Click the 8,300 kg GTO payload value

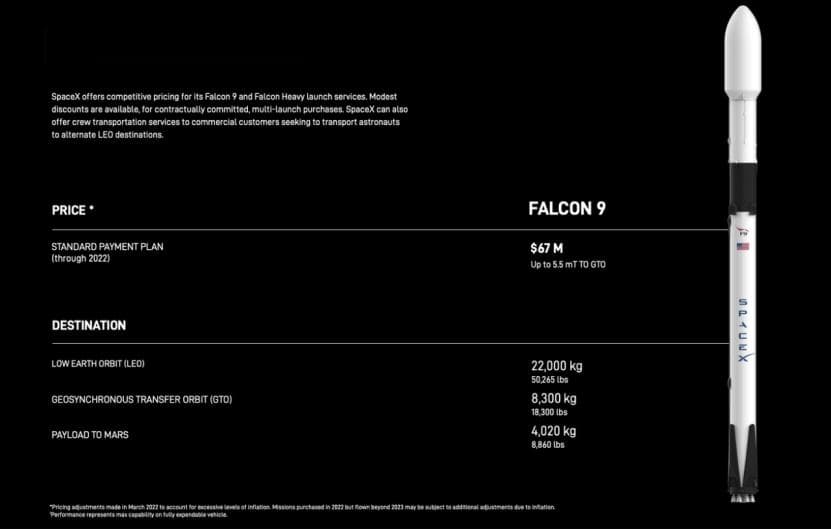pyautogui.click(x=554, y=398)
